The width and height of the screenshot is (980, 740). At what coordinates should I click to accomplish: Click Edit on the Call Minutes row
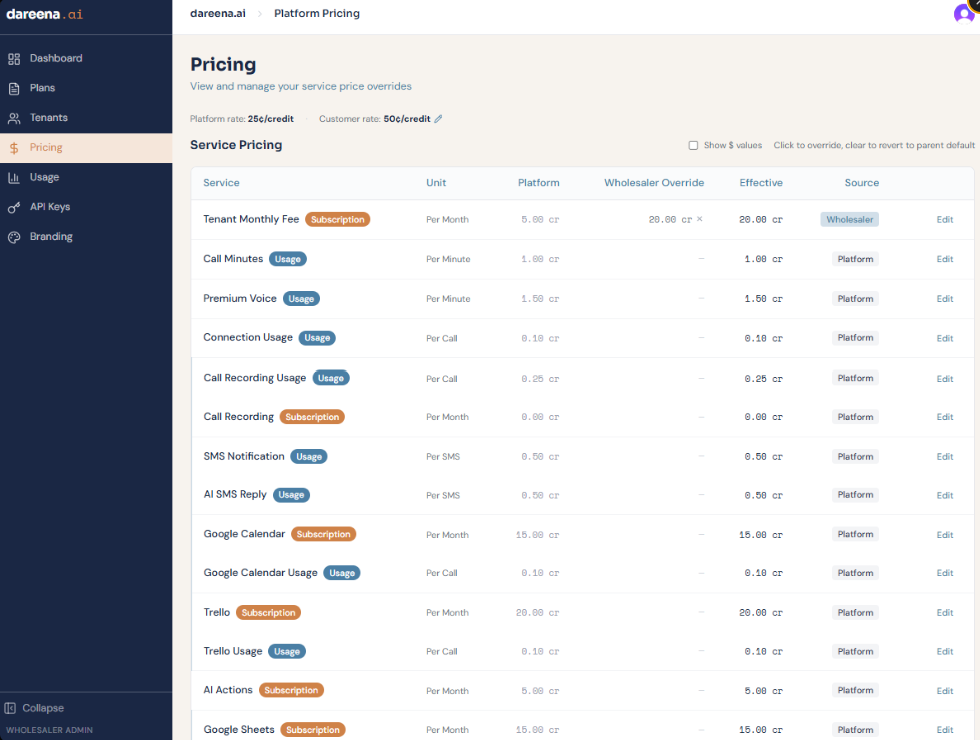tap(944, 258)
